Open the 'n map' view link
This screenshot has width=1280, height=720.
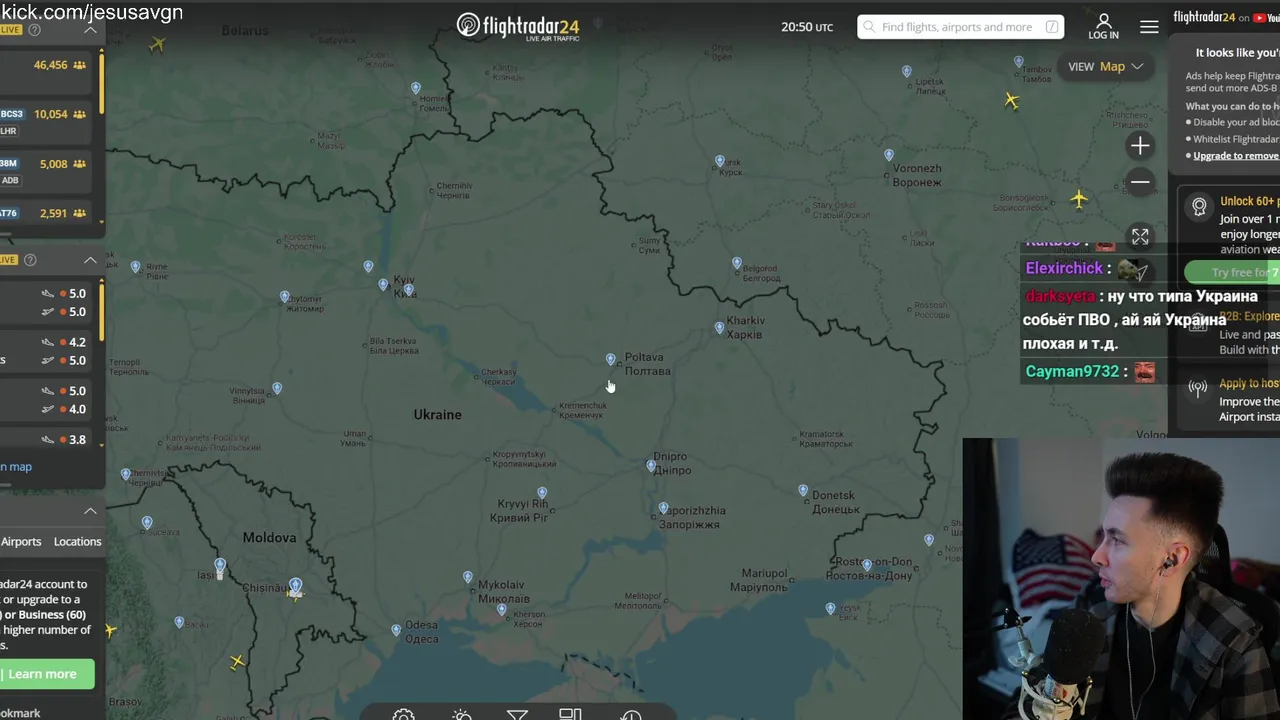(x=16, y=467)
